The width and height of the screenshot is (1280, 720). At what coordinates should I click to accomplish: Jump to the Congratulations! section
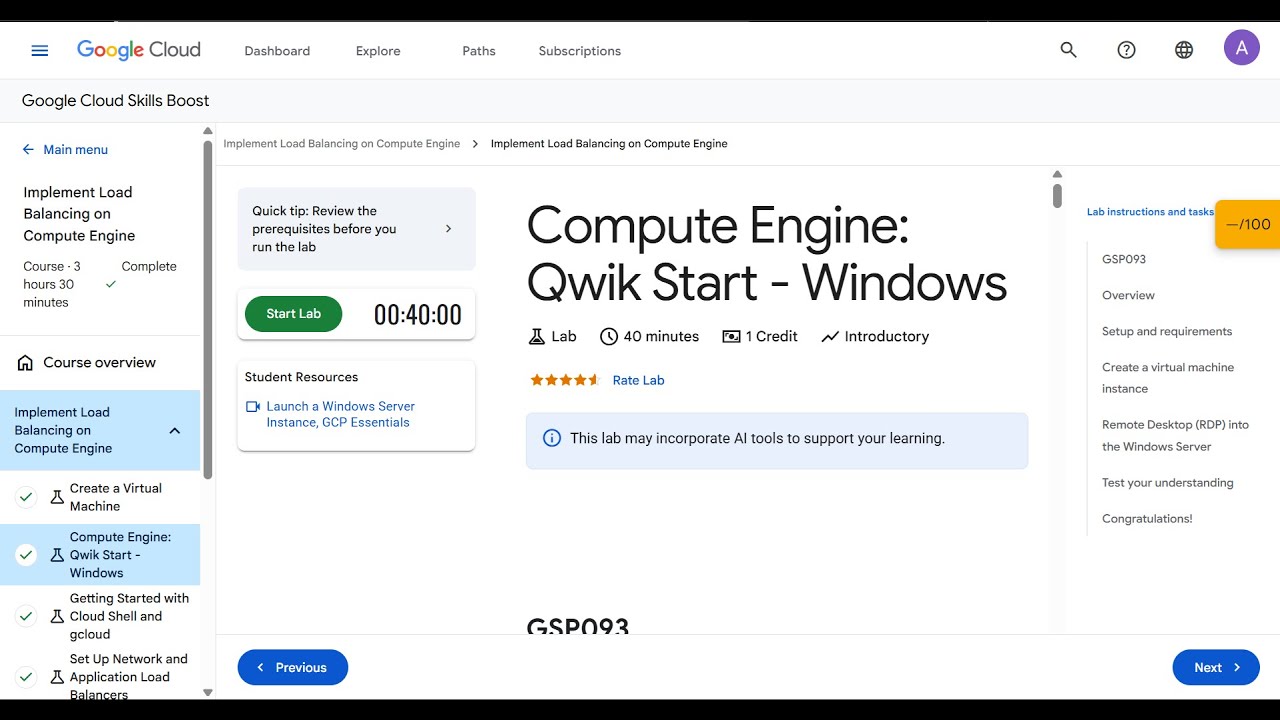1147,519
